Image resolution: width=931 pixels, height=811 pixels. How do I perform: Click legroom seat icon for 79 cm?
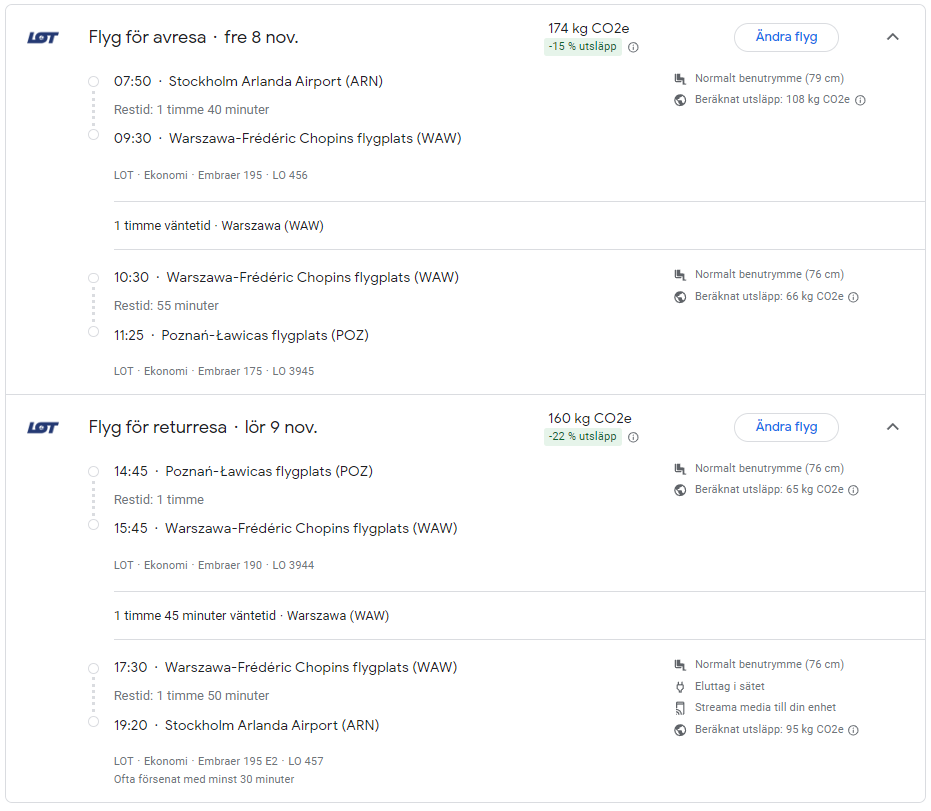680,78
